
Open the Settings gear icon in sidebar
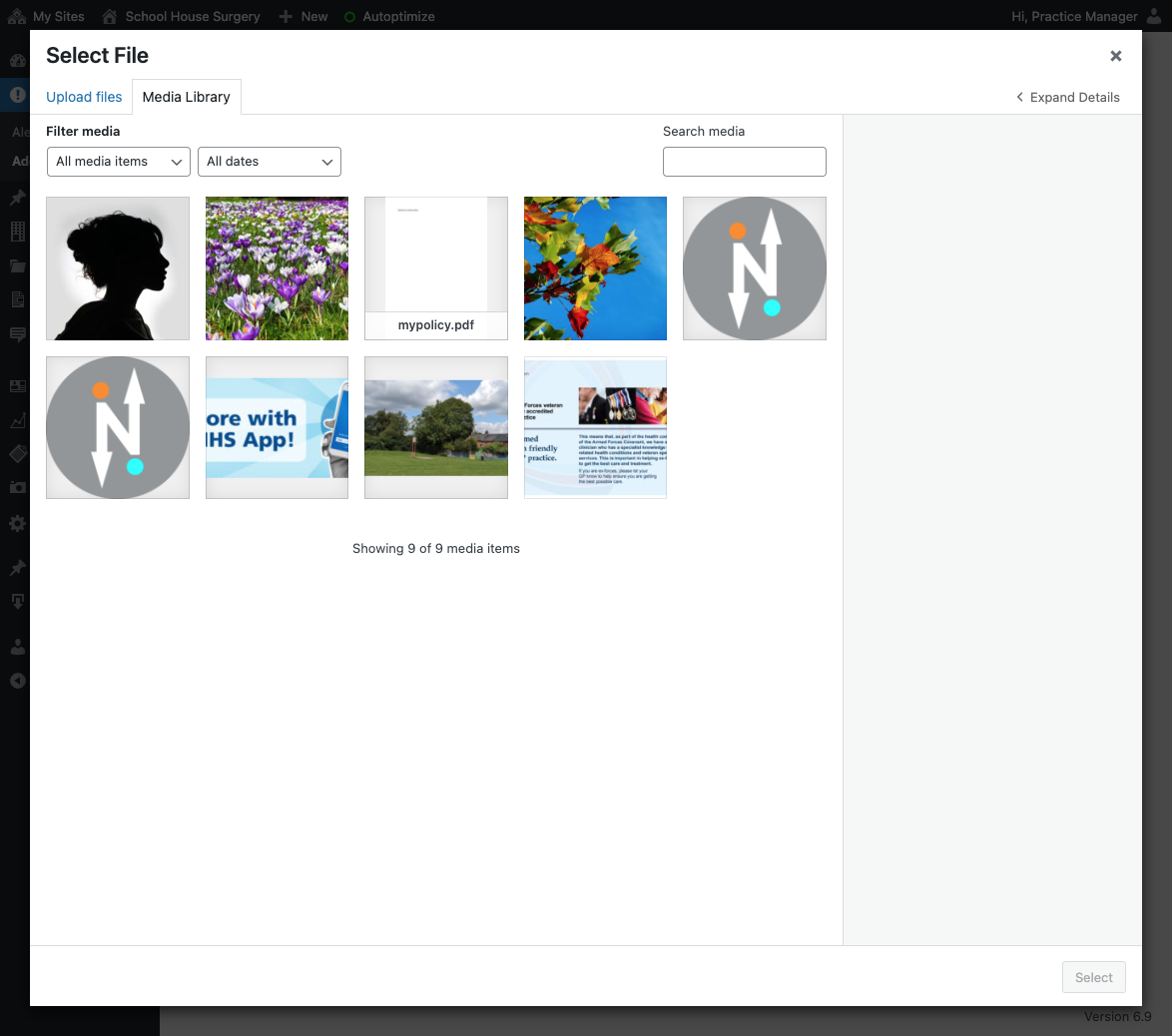17,522
